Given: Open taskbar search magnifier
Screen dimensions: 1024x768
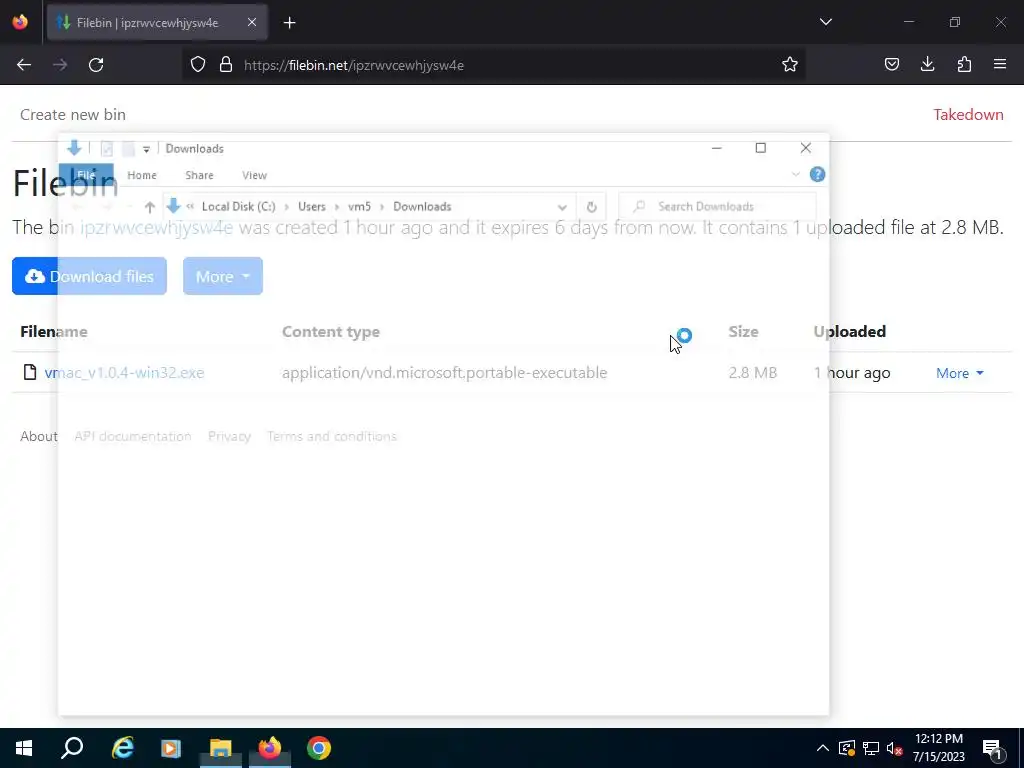Looking at the screenshot, I should point(72,748).
